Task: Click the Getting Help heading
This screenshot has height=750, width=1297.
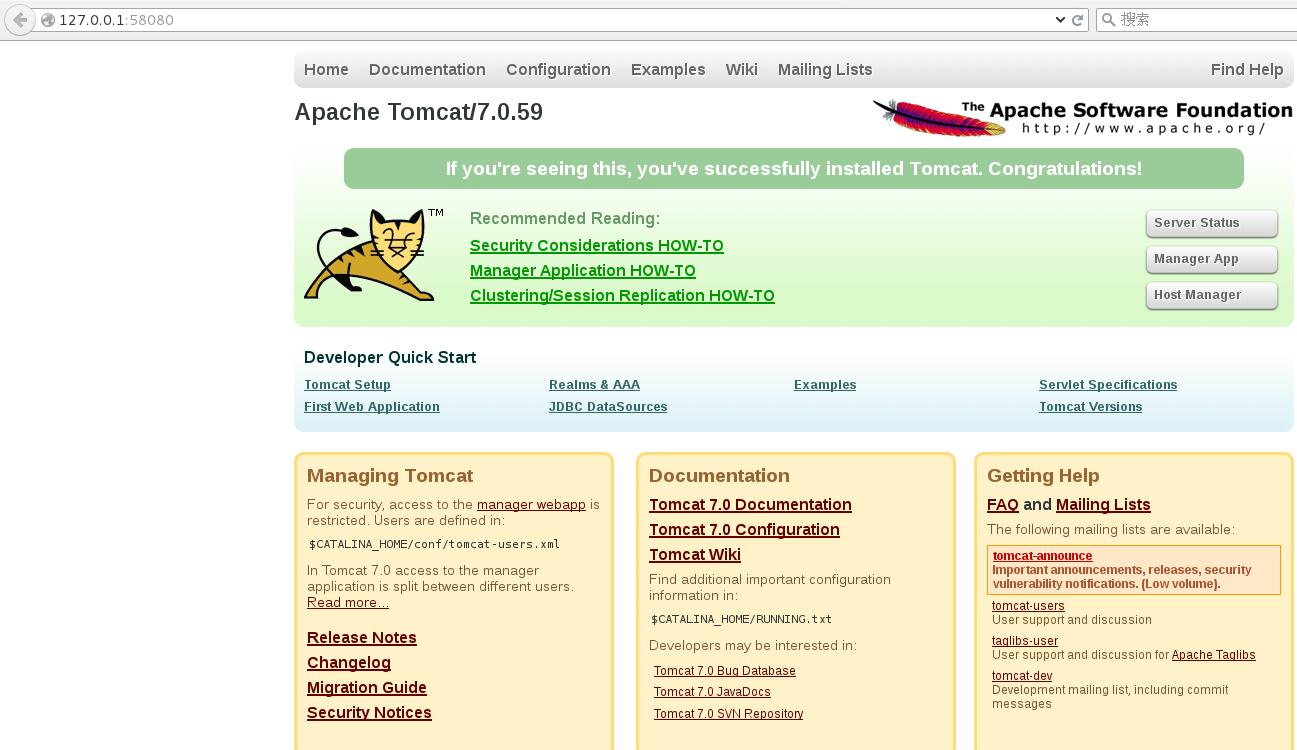Action: [1043, 476]
